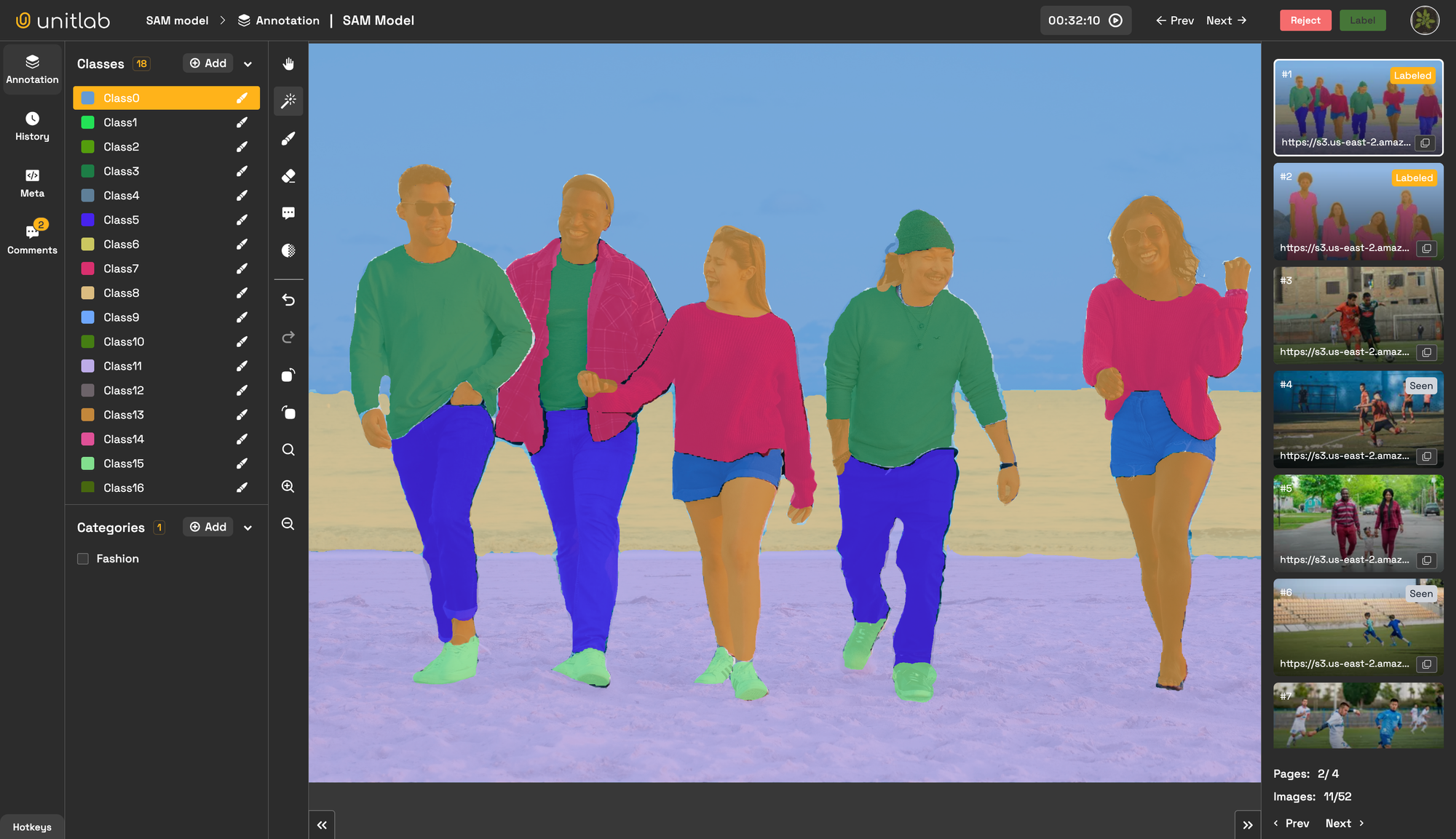Collapse the left panel with double-arrow button
The width and height of the screenshot is (1456, 839).
coord(322,824)
